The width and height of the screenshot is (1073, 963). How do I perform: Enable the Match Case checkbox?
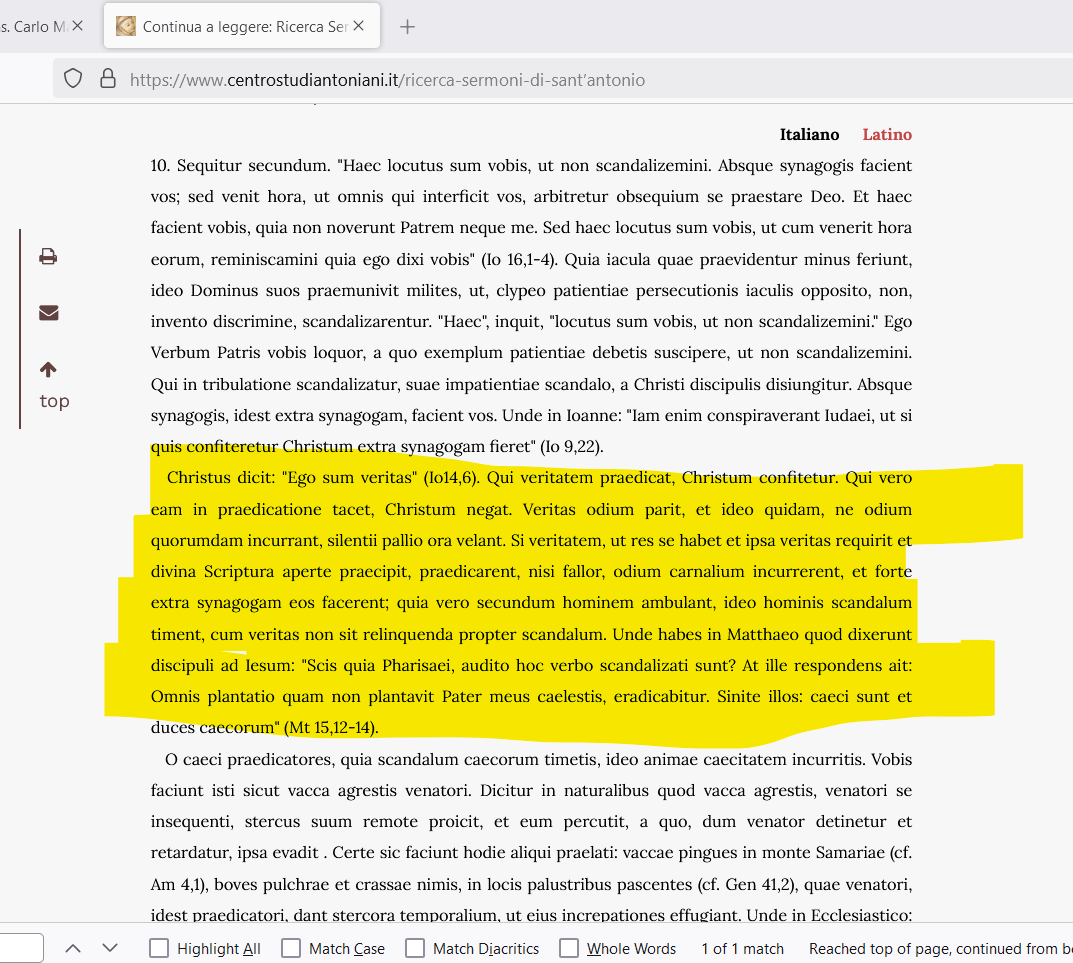coord(291,948)
